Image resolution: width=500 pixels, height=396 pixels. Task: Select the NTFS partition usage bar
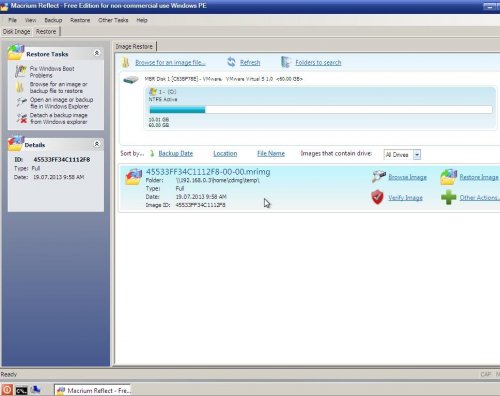click(x=321, y=110)
